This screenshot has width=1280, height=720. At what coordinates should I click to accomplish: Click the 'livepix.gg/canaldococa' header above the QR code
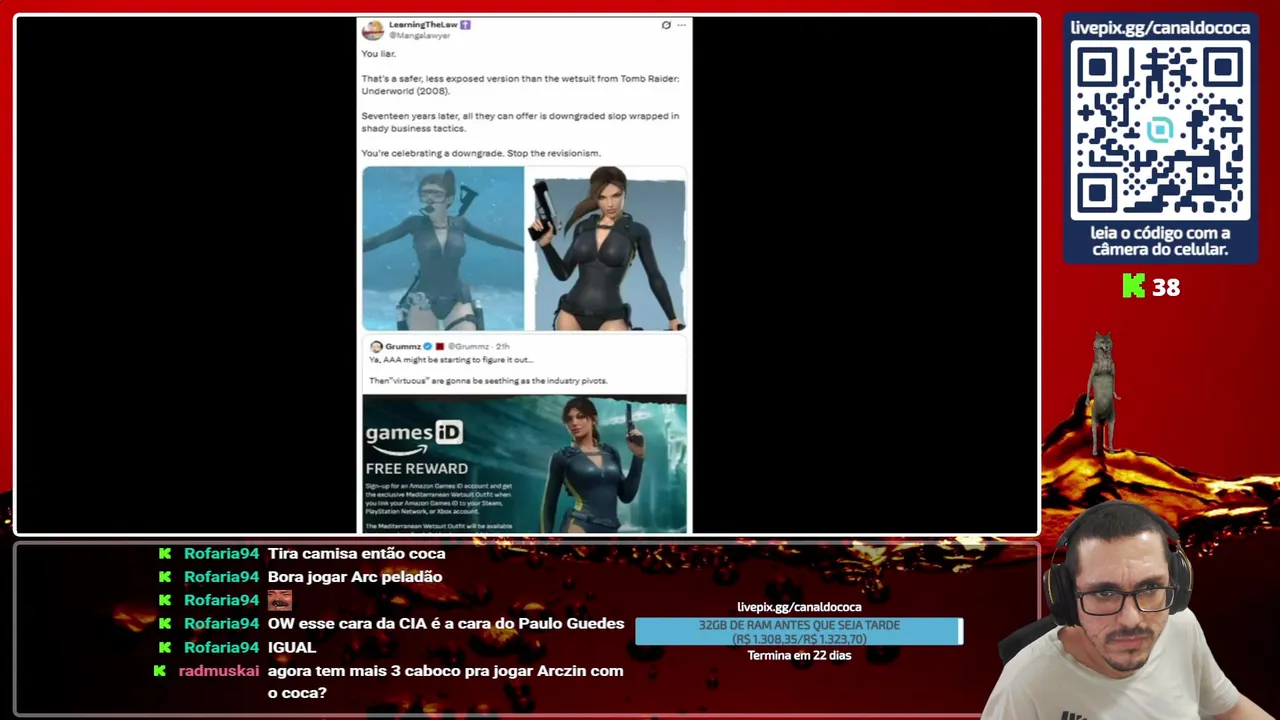click(x=1160, y=27)
